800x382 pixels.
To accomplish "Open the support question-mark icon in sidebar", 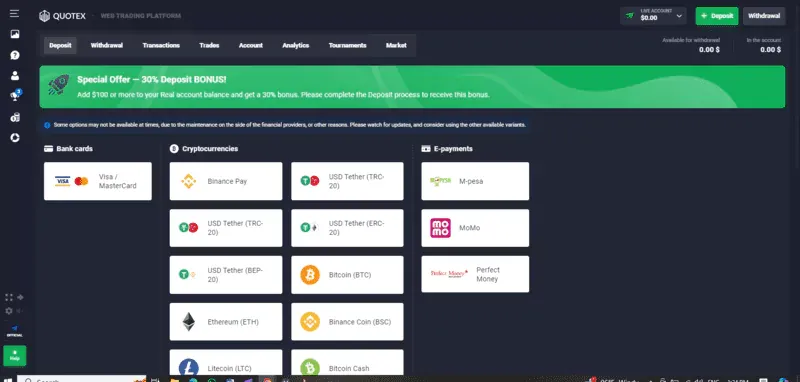I will click(x=15, y=55).
